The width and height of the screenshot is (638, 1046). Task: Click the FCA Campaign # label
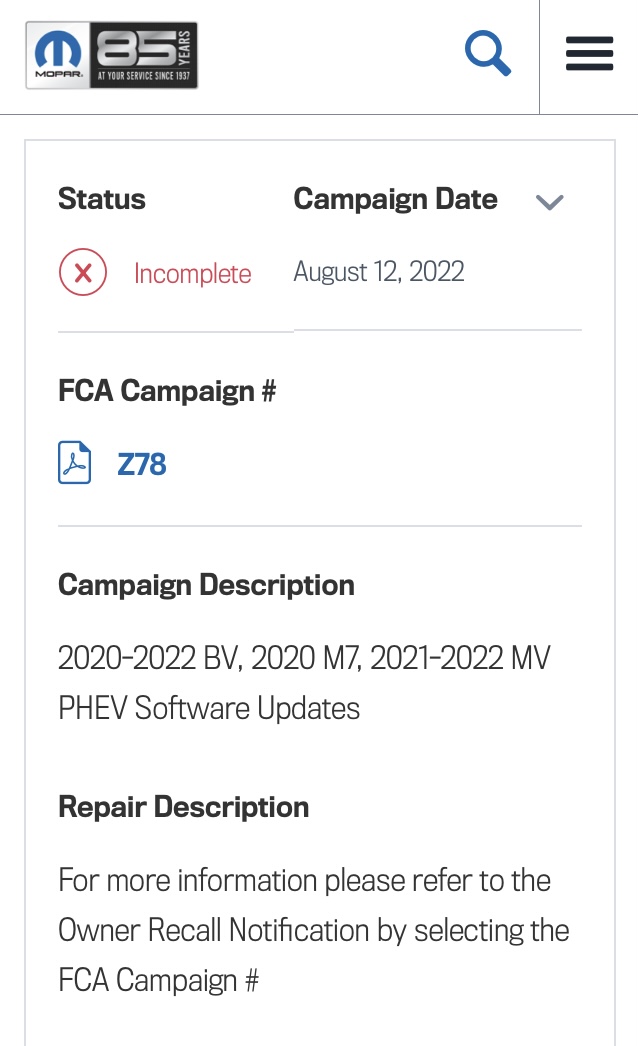pyautogui.click(x=167, y=391)
